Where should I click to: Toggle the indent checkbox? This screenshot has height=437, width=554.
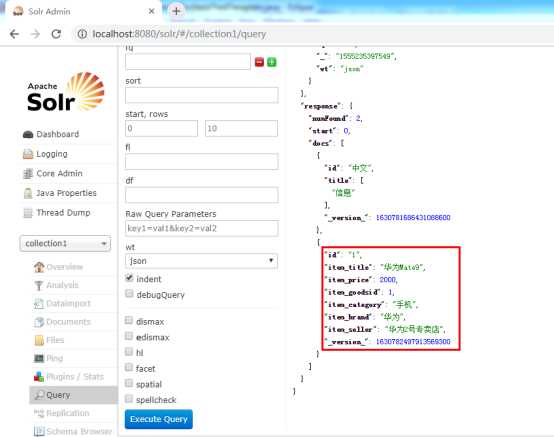[129, 278]
